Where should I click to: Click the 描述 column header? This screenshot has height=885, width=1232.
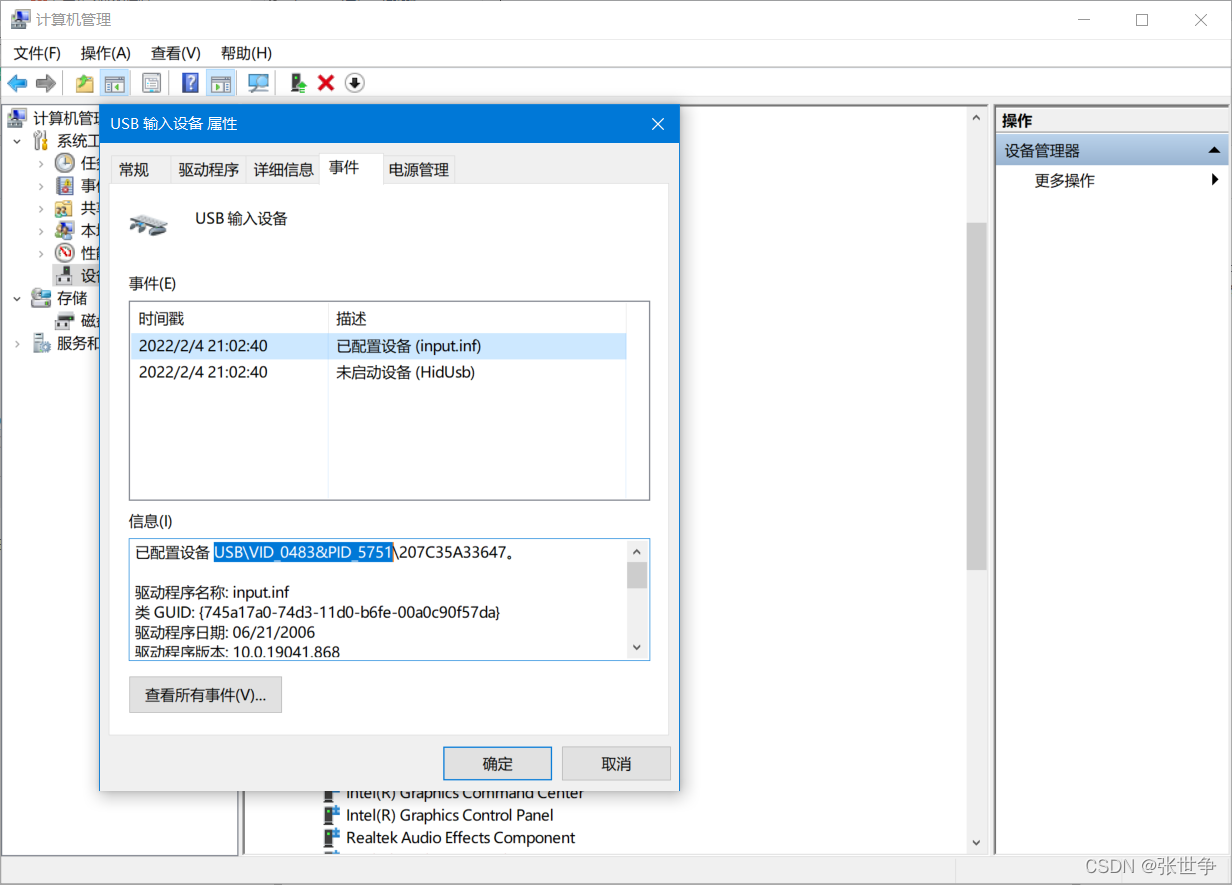click(477, 319)
